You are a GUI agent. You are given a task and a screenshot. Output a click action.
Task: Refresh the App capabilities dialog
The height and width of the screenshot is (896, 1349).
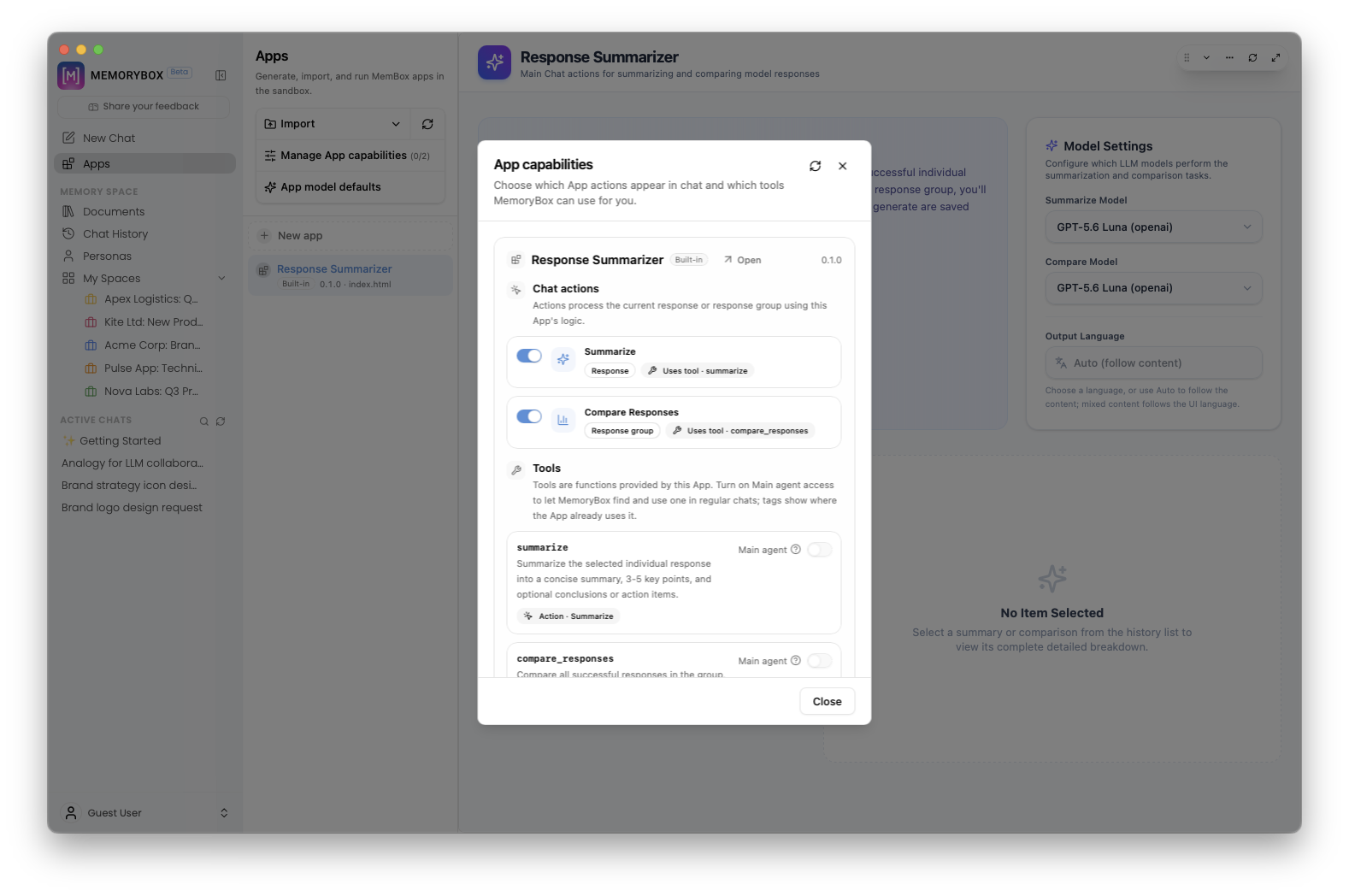tap(815, 166)
